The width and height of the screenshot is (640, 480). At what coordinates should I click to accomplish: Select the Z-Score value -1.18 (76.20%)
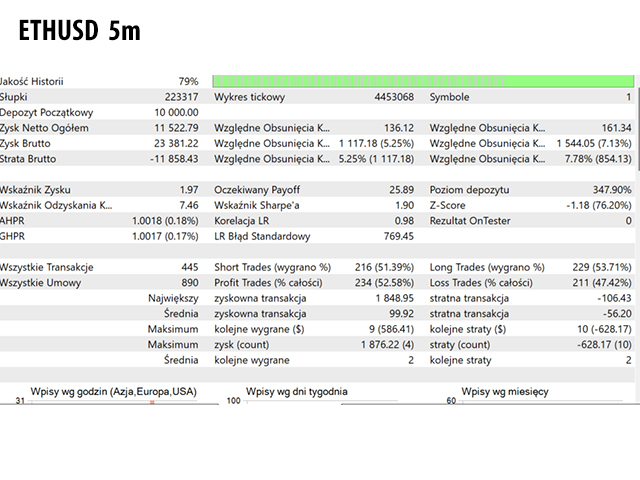(x=599, y=206)
